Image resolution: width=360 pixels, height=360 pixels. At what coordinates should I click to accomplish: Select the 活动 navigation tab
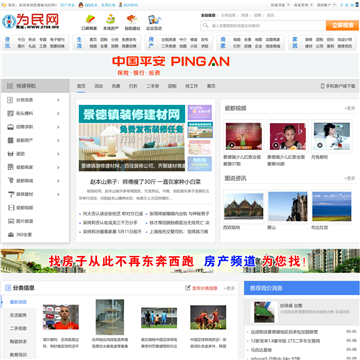point(98,86)
